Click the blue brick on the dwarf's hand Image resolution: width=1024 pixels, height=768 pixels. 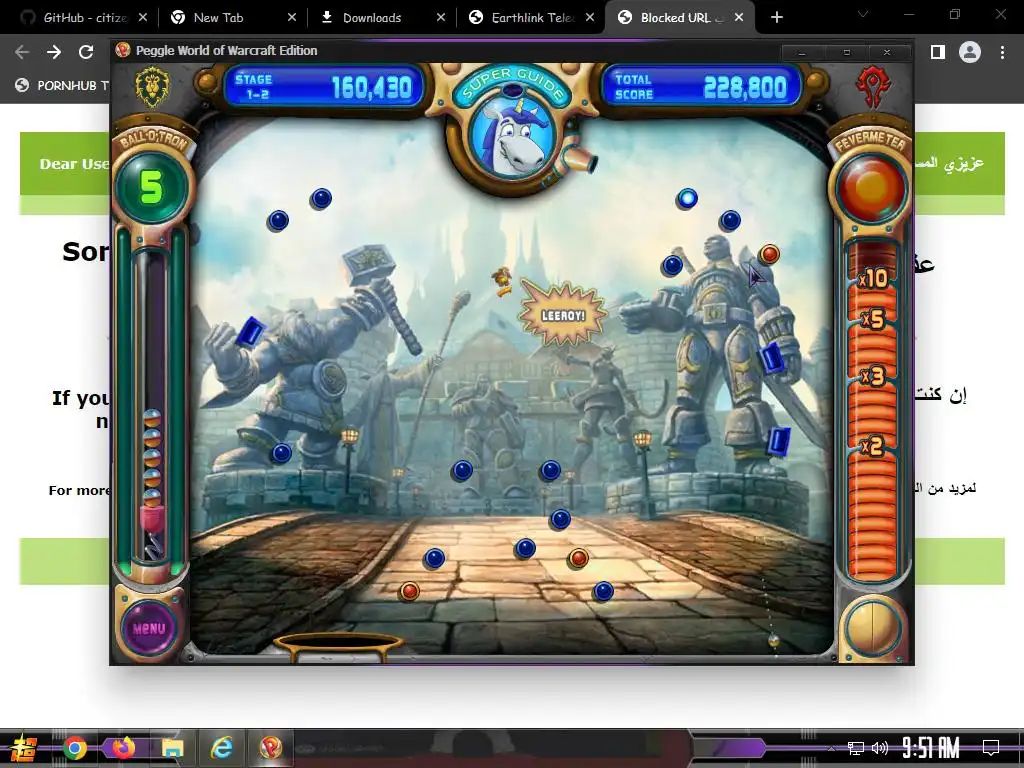[x=250, y=332]
